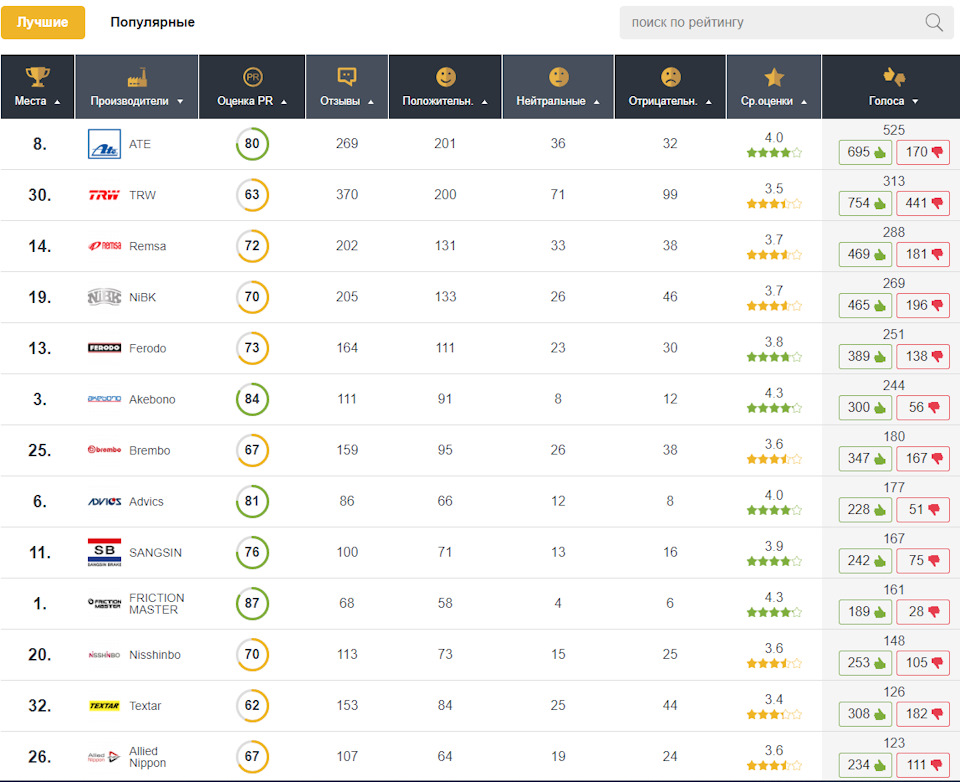960x782 pixels.
Task: Open the FRICTION MASTER manufacturer link
Action: coord(156,604)
